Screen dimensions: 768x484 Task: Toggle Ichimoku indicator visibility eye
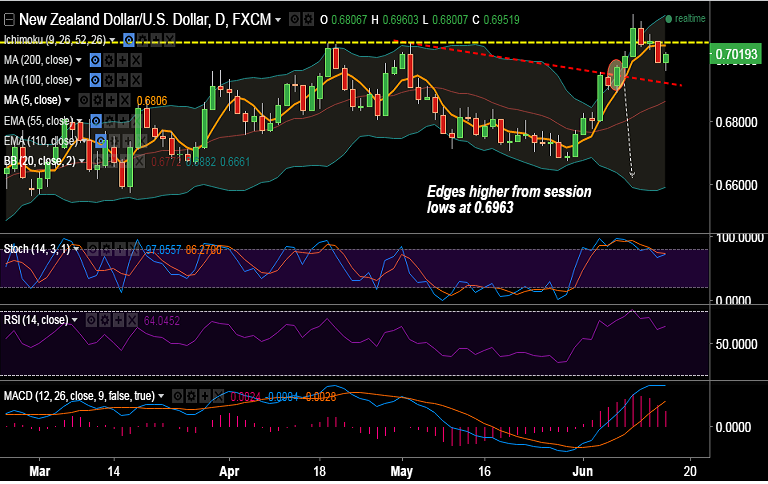click(x=129, y=40)
